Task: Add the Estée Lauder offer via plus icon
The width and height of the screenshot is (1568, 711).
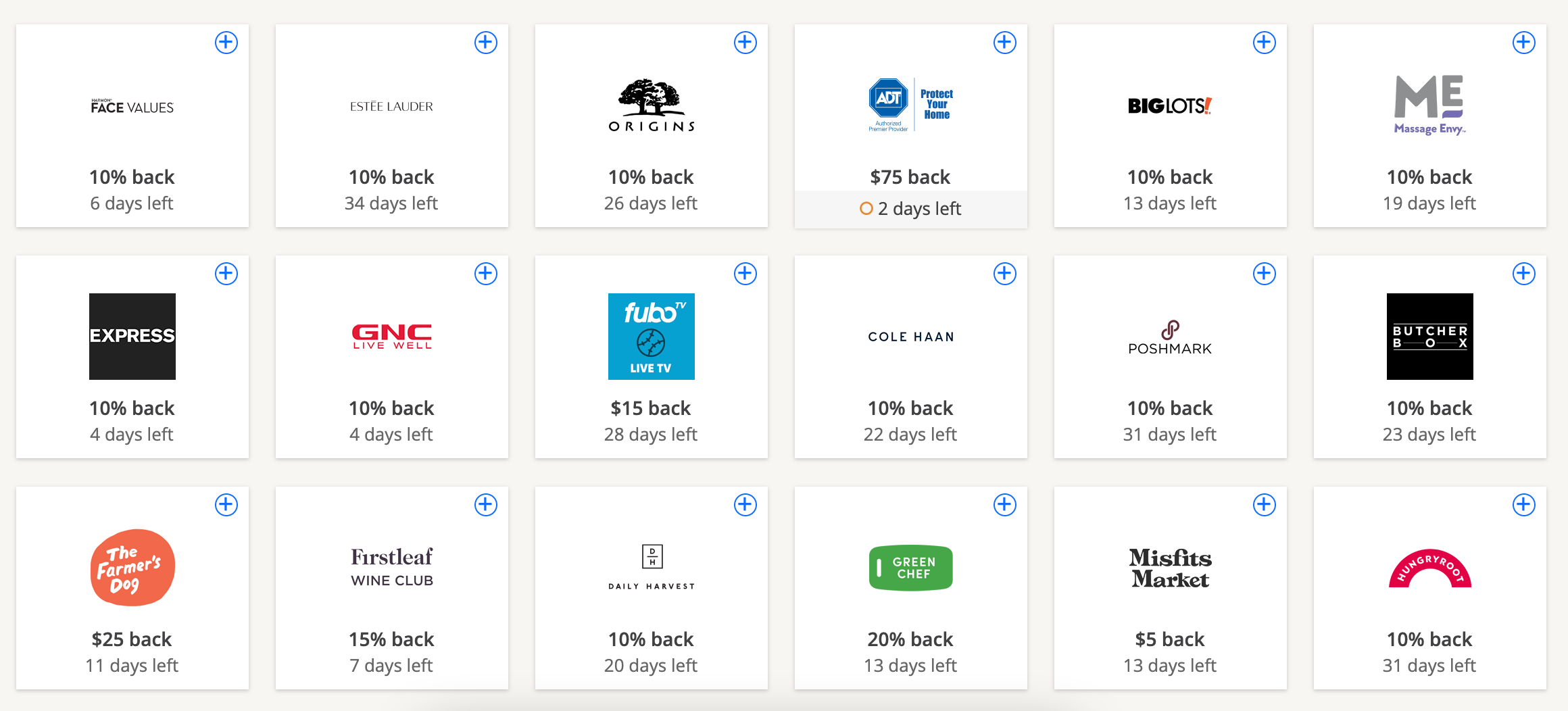Action: [486, 43]
